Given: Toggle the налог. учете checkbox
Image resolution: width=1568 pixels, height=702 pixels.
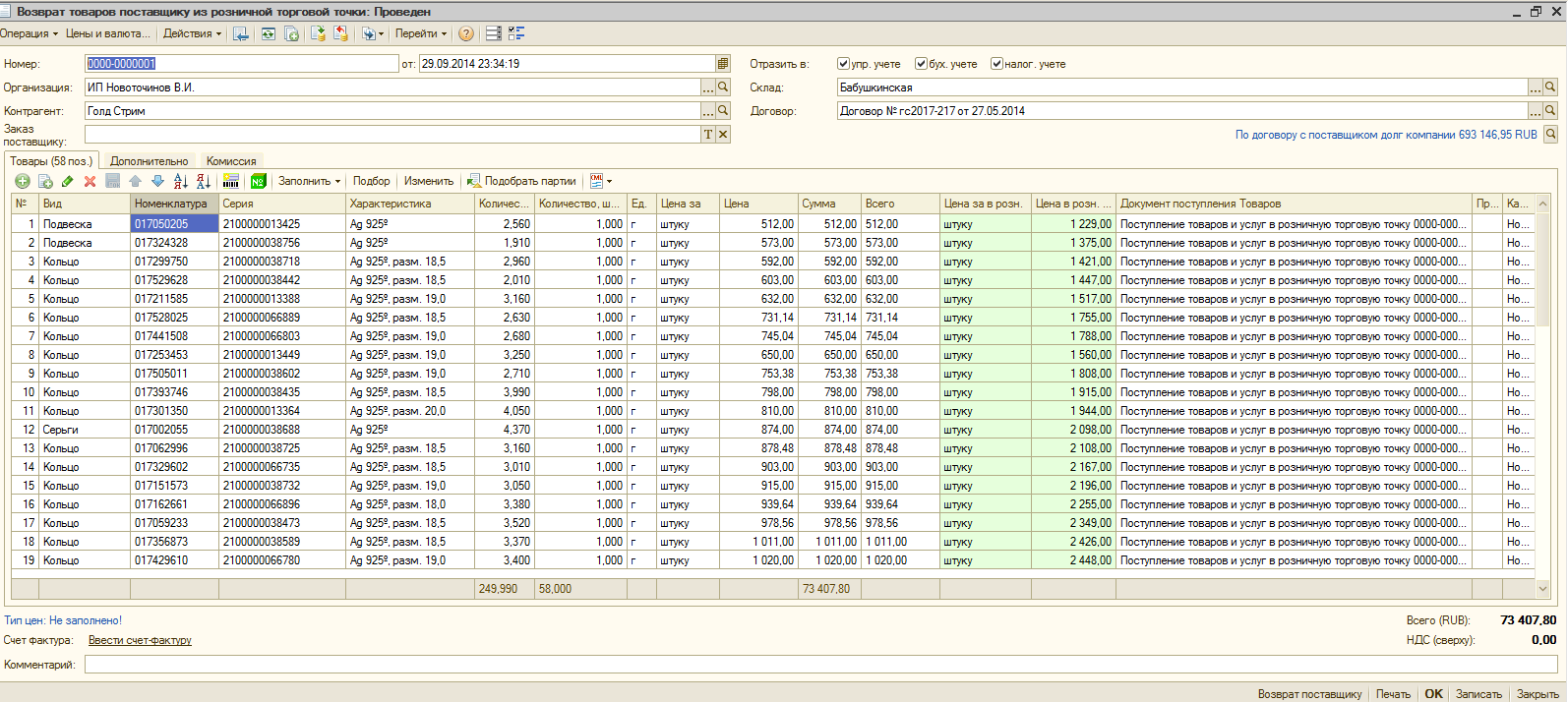Looking at the screenshot, I should coord(996,64).
